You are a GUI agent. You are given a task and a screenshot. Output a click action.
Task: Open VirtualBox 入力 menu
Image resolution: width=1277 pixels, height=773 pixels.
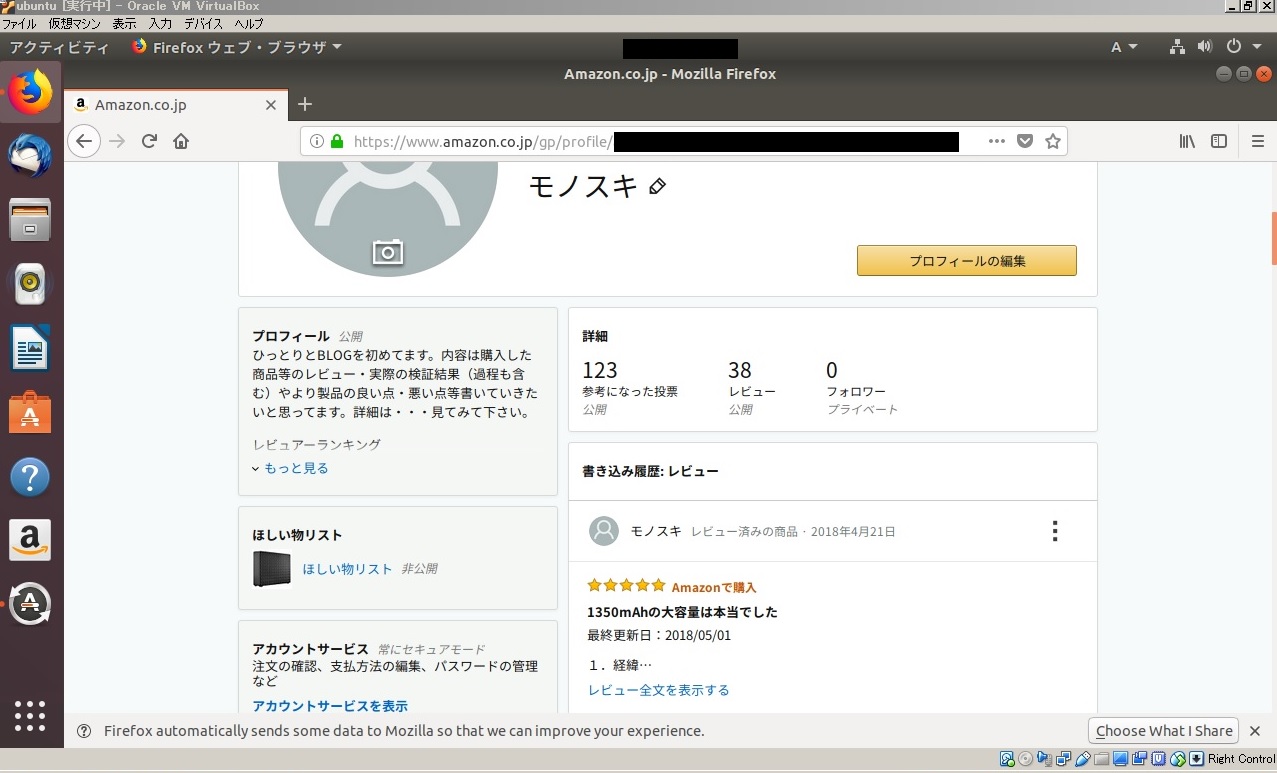[160, 23]
